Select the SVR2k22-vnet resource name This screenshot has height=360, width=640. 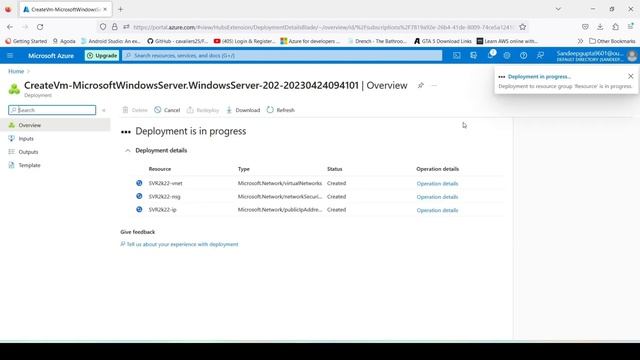(x=165, y=183)
